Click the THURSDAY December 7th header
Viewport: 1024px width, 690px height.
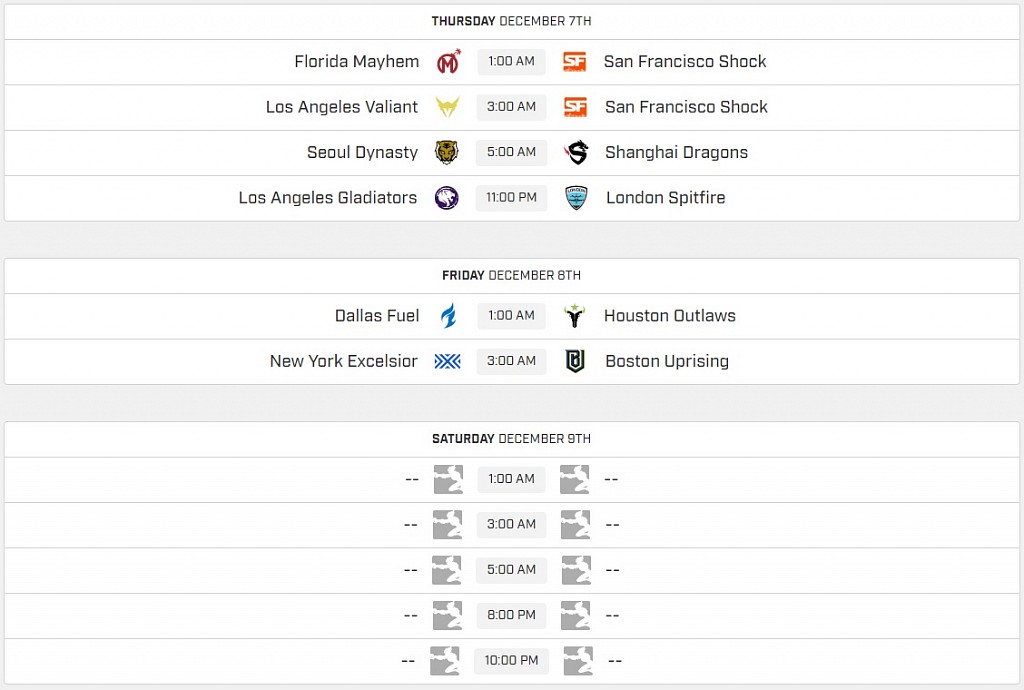point(511,20)
